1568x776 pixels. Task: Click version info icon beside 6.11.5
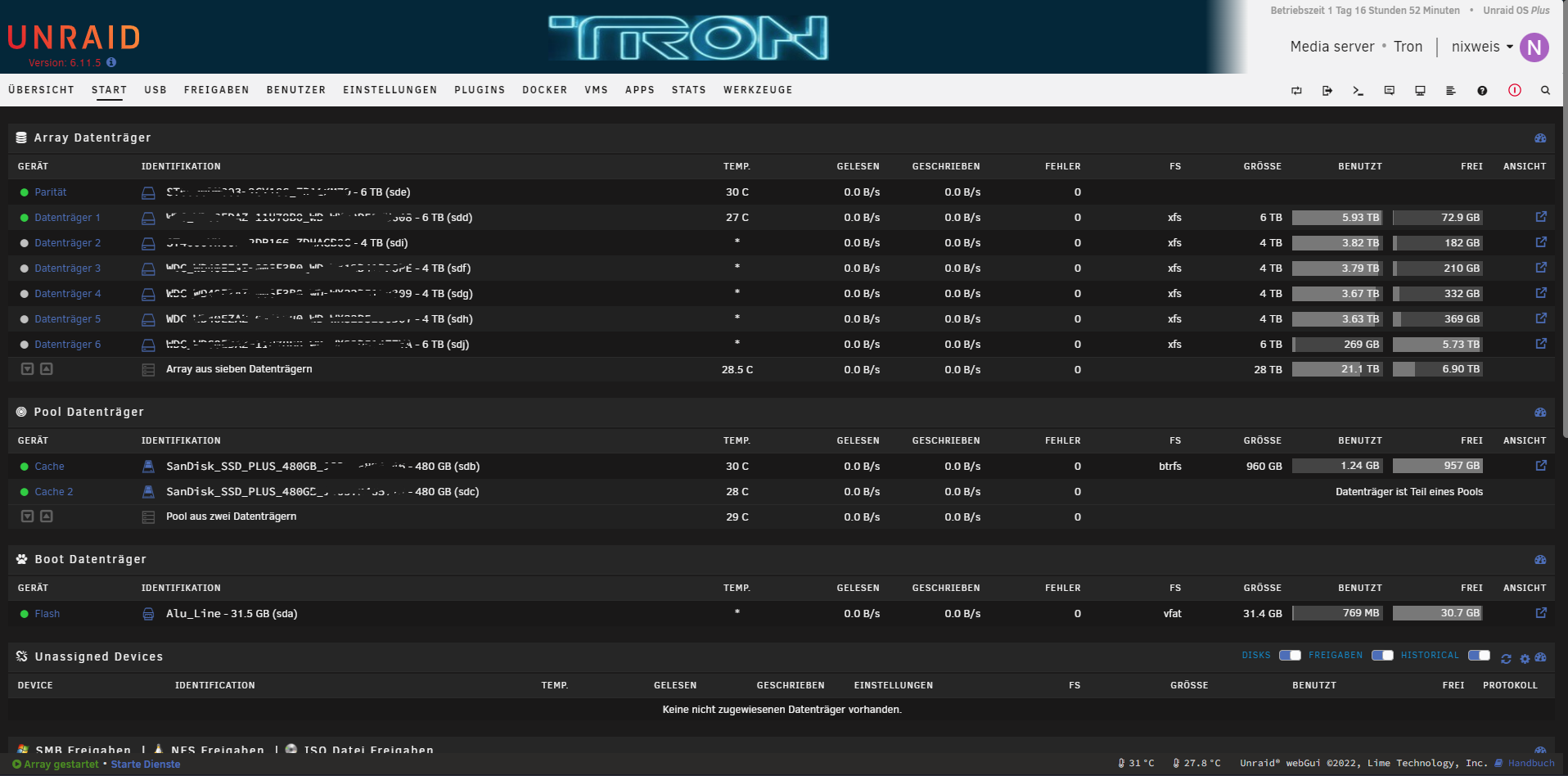(111, 62)
